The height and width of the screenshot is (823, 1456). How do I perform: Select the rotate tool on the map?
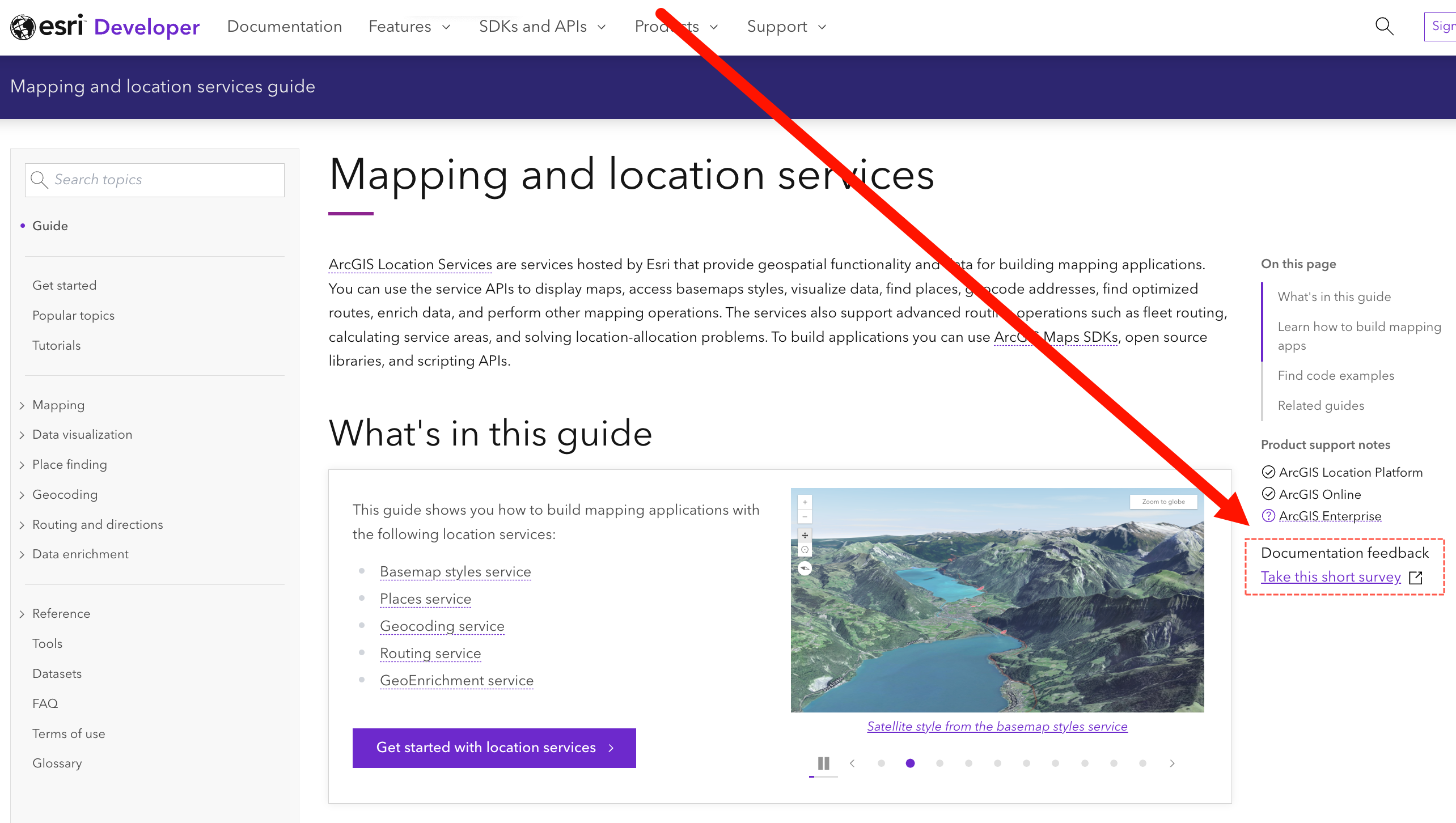pyautogui.click(x=805, y=550)
